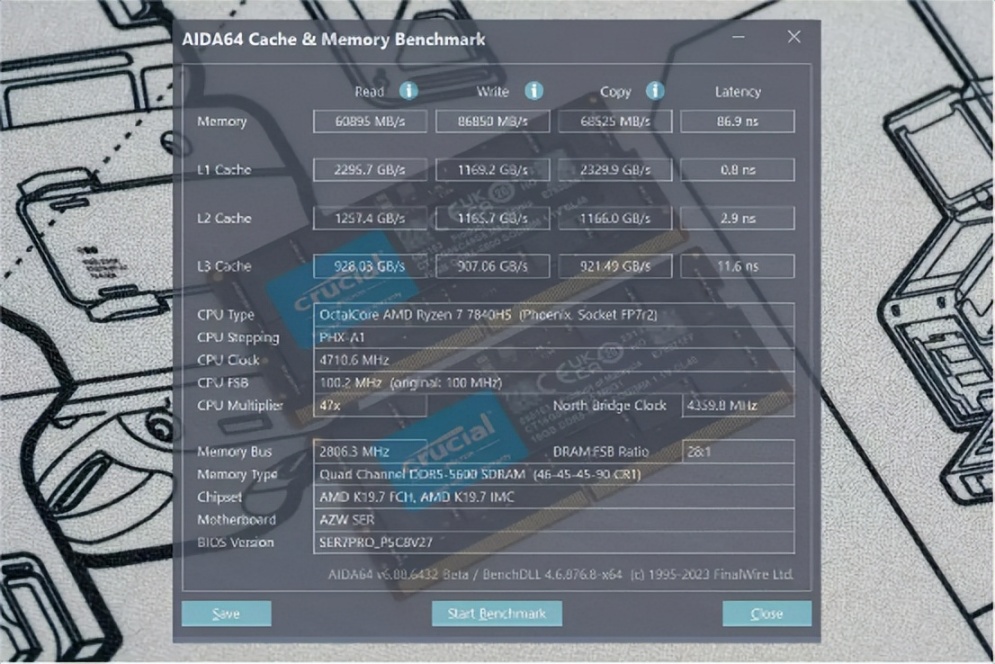Click Memory Type field Quad Channel DDR5-5600
This screenshot has width=995, height=664.
point(553,474)
